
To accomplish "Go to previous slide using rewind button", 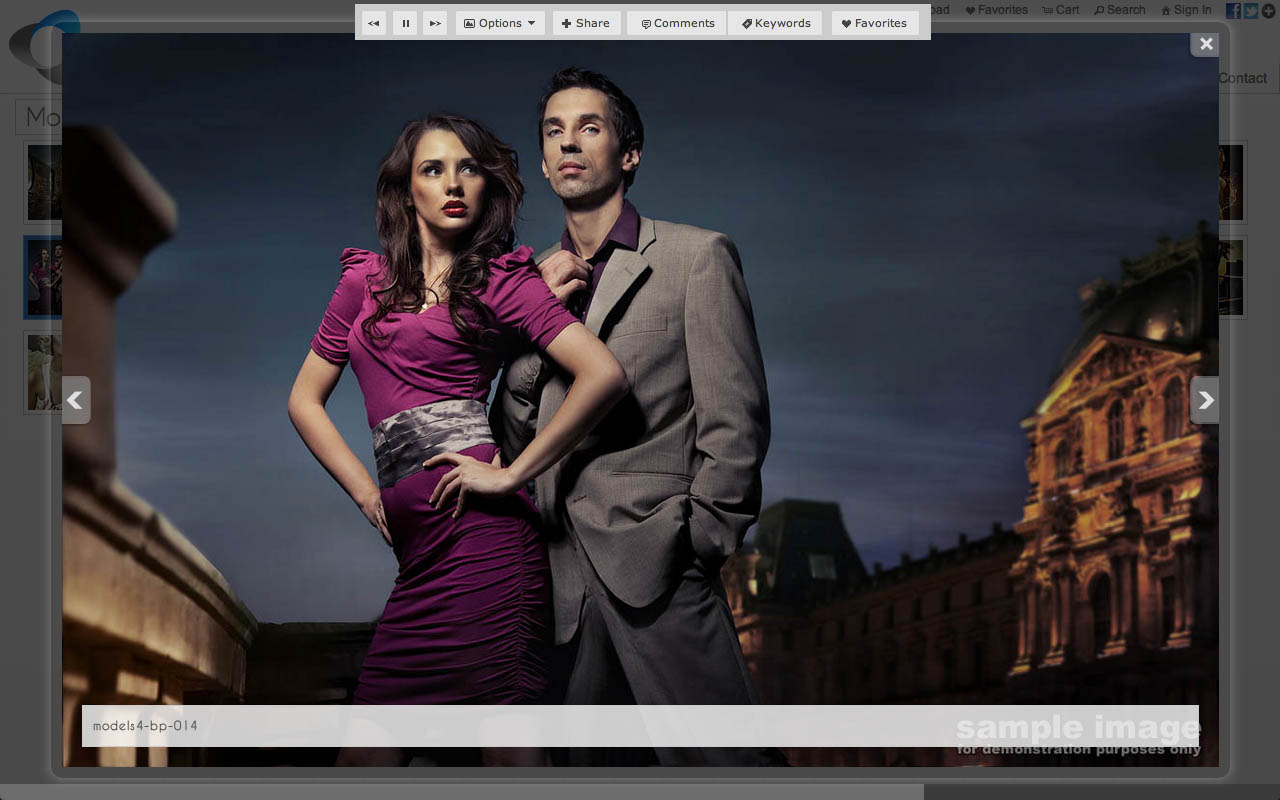I will click(x=373, y=23).
